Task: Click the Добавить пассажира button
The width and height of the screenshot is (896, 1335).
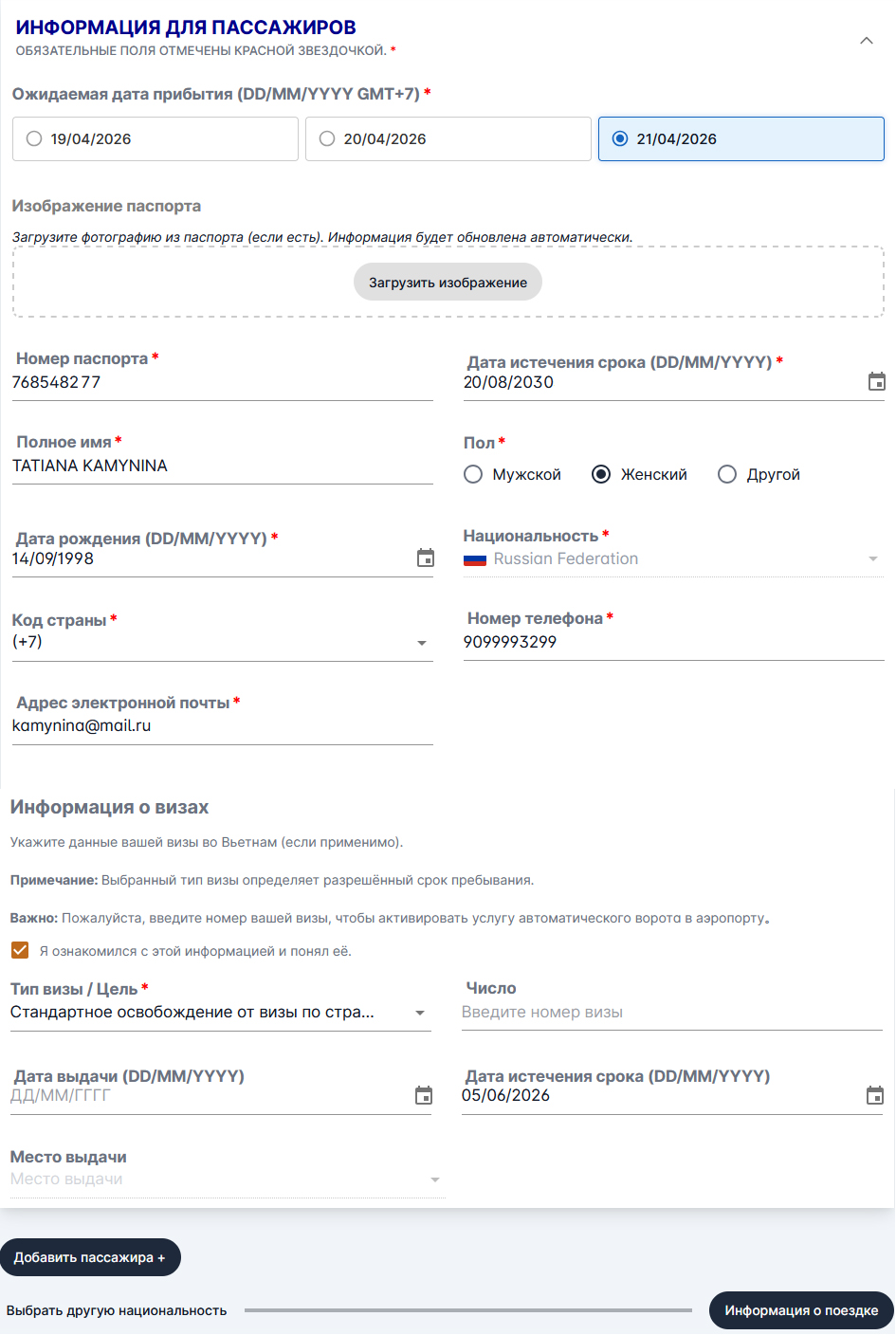Action: tap(90, 1257)
